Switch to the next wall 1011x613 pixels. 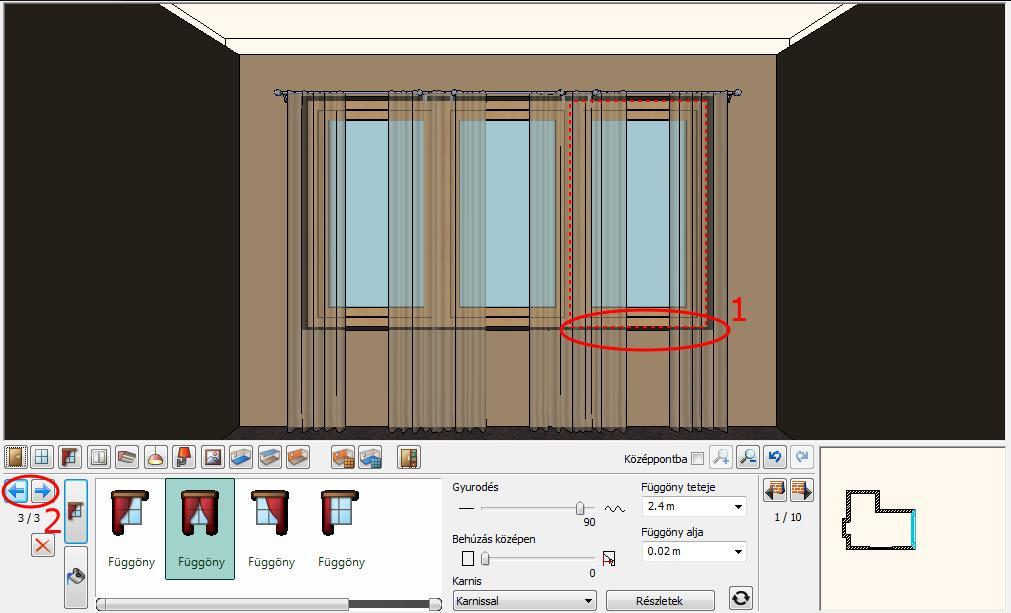click(801, 491)
